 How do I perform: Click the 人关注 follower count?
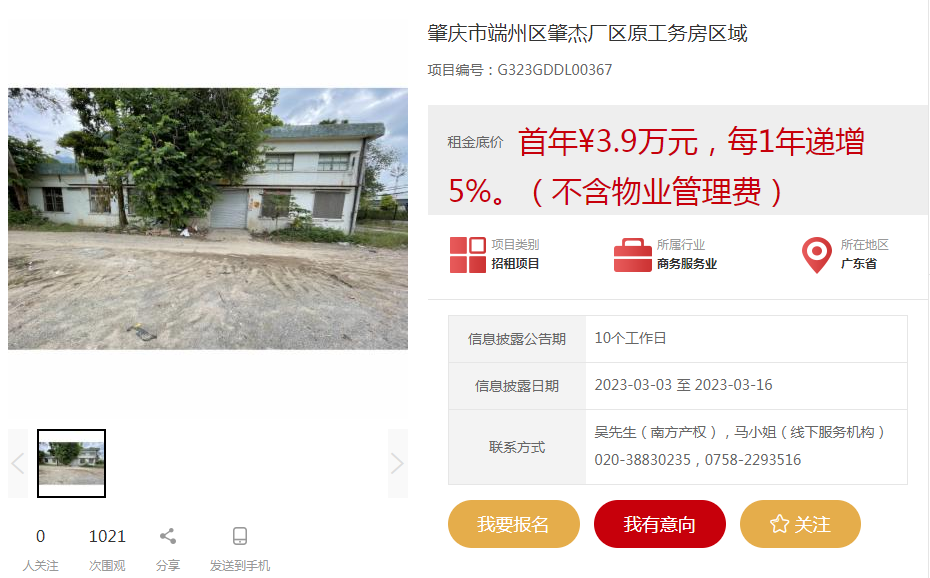pos(40,550)
